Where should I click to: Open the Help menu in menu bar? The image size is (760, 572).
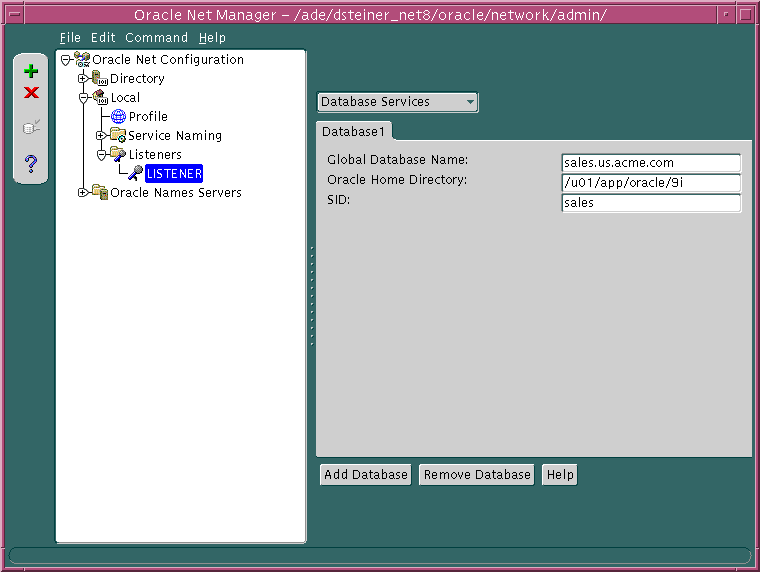[212, 38]
